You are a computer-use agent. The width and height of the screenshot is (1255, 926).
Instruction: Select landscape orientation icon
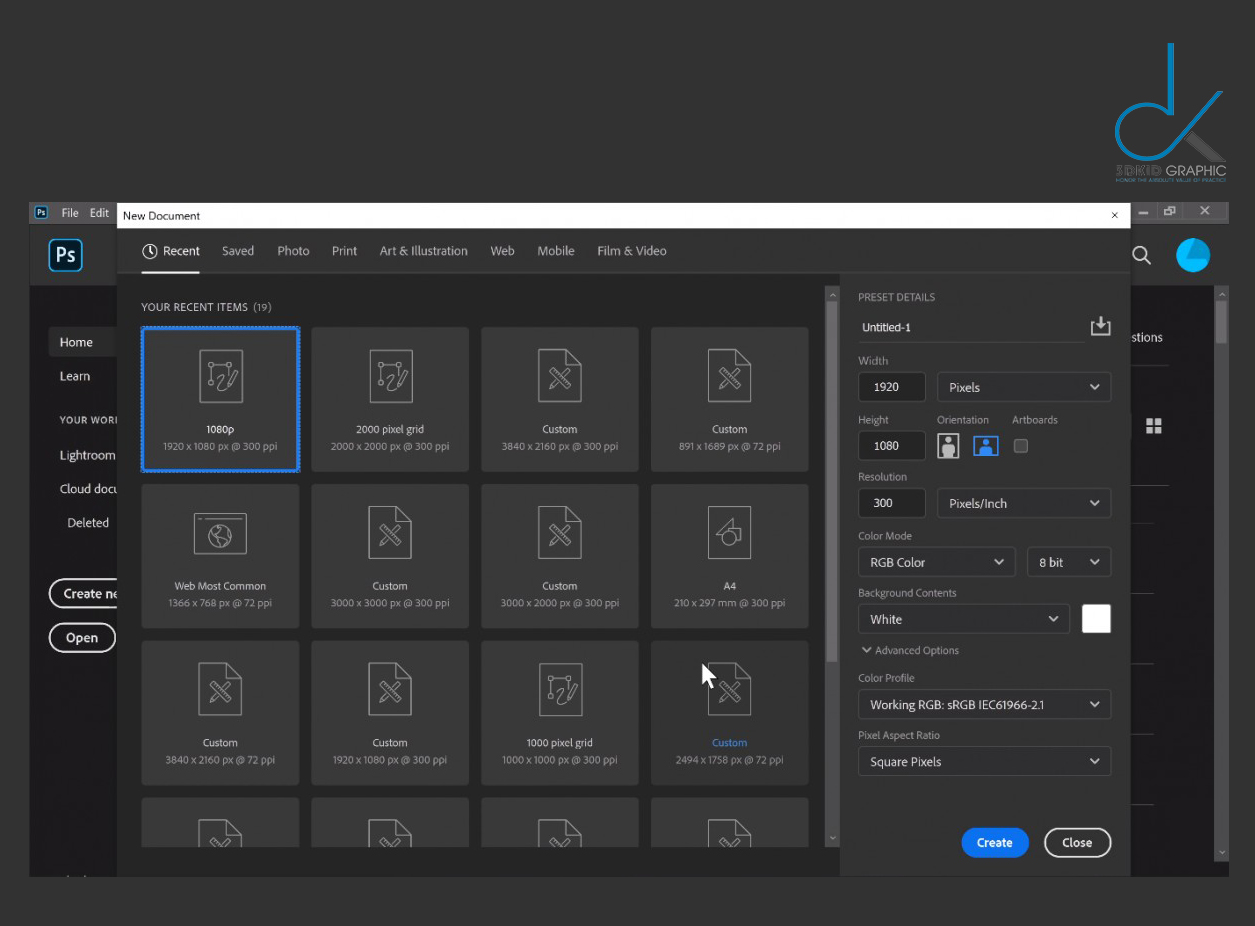coord(986,446)
